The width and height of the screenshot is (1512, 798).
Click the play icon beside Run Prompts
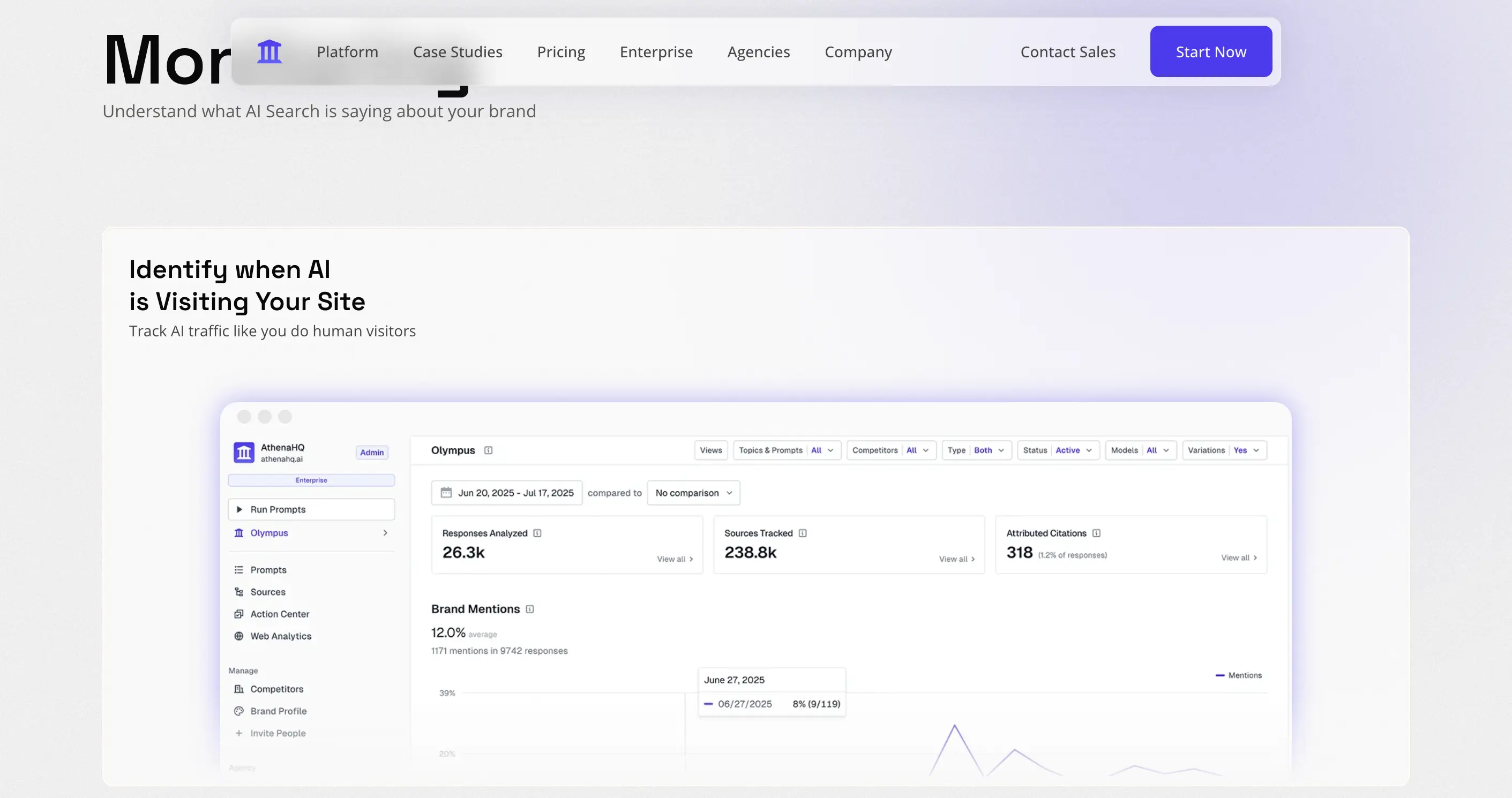point(239,509)
